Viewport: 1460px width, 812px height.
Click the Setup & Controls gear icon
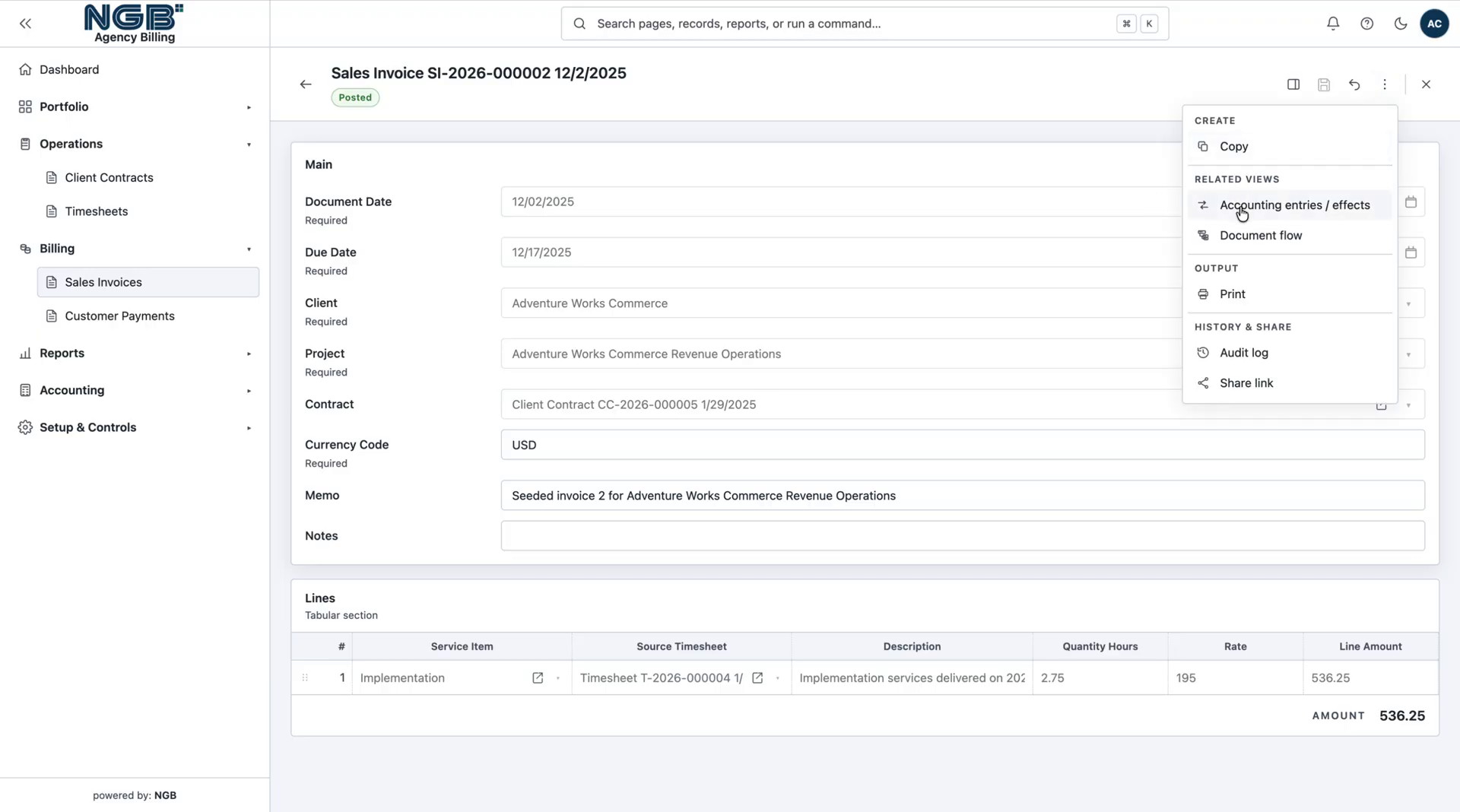25,428
